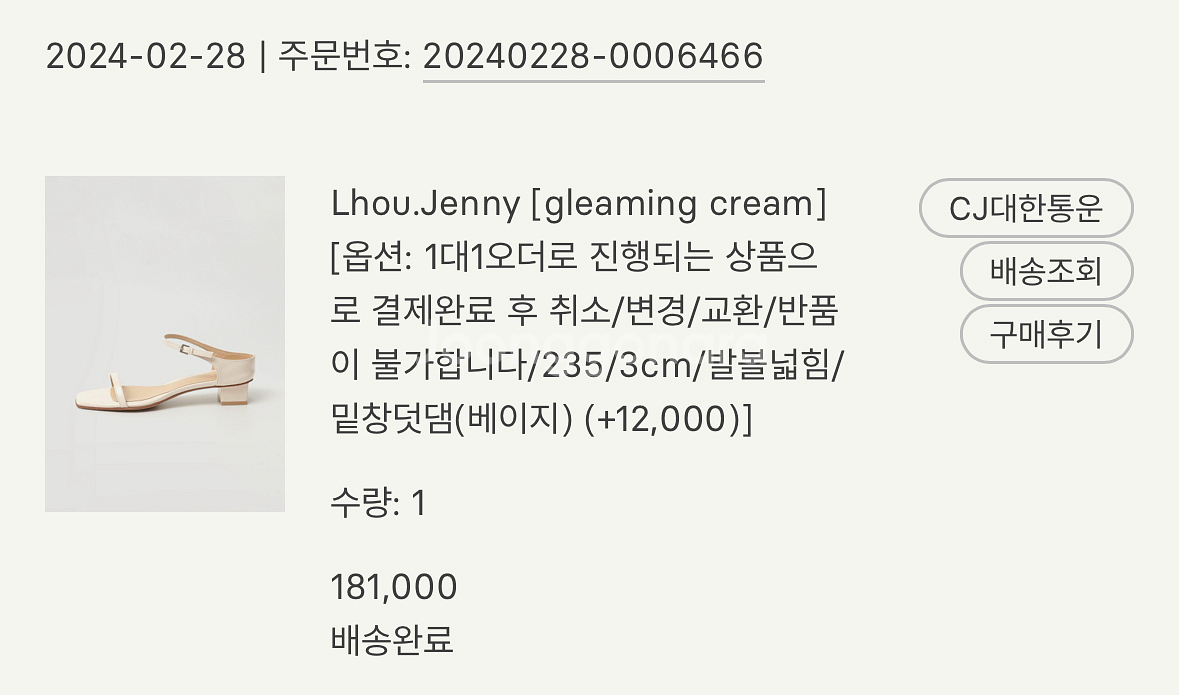Click the 181,000 price amount
Viewport: 1179px width, 695px height.
[x=394, y=587]
